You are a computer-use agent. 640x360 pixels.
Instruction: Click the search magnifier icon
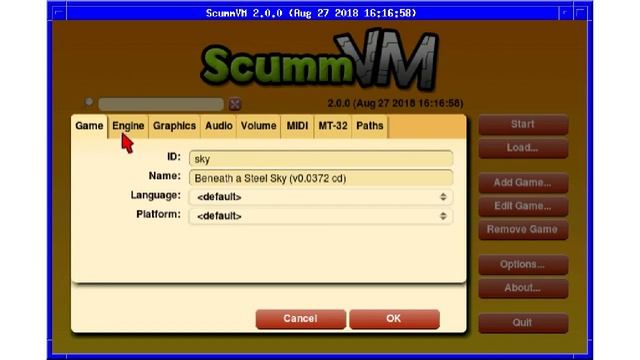click(89, 102)
